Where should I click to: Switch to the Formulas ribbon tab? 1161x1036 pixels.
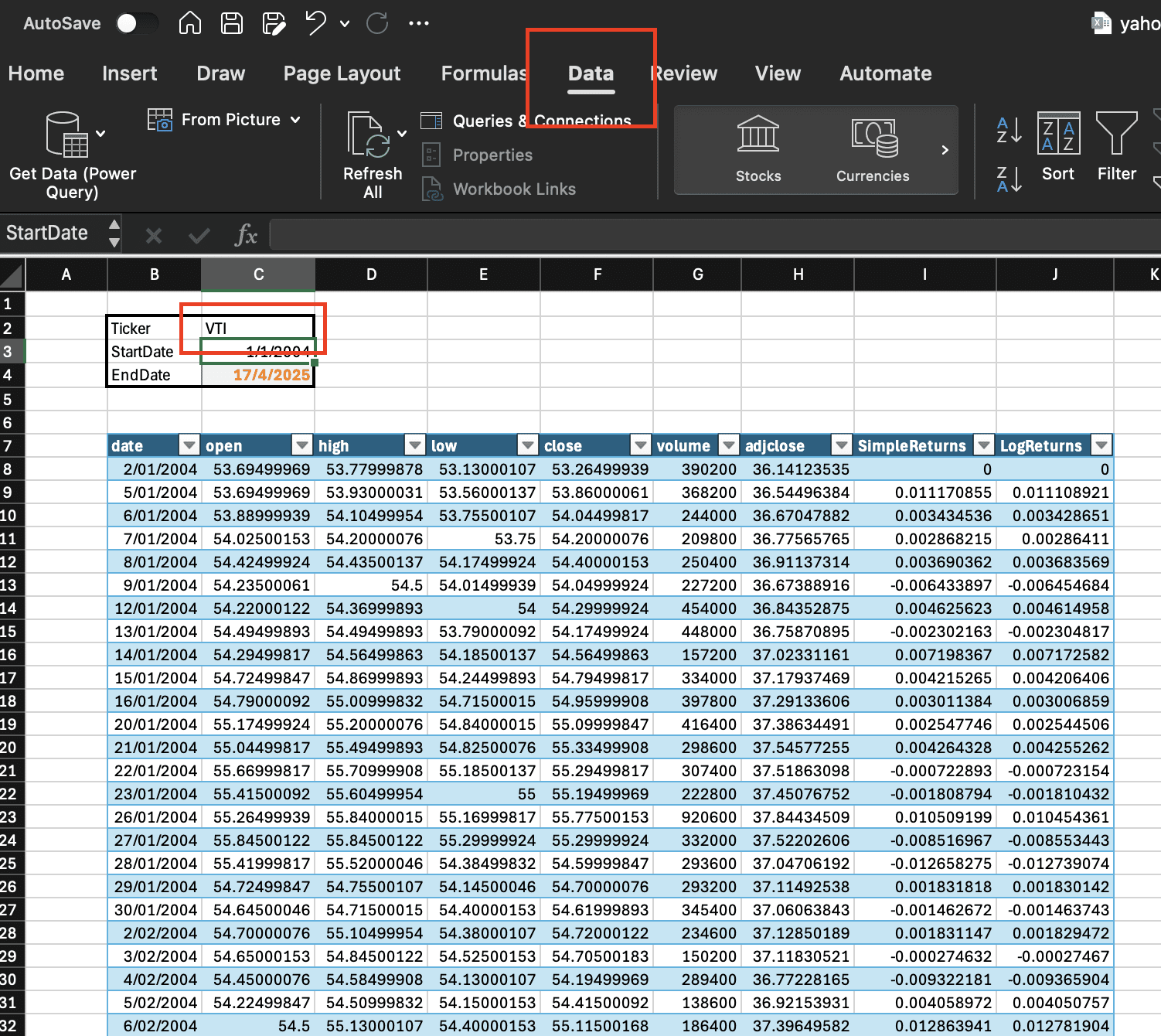pyautogui.click(x=484, y=73)
